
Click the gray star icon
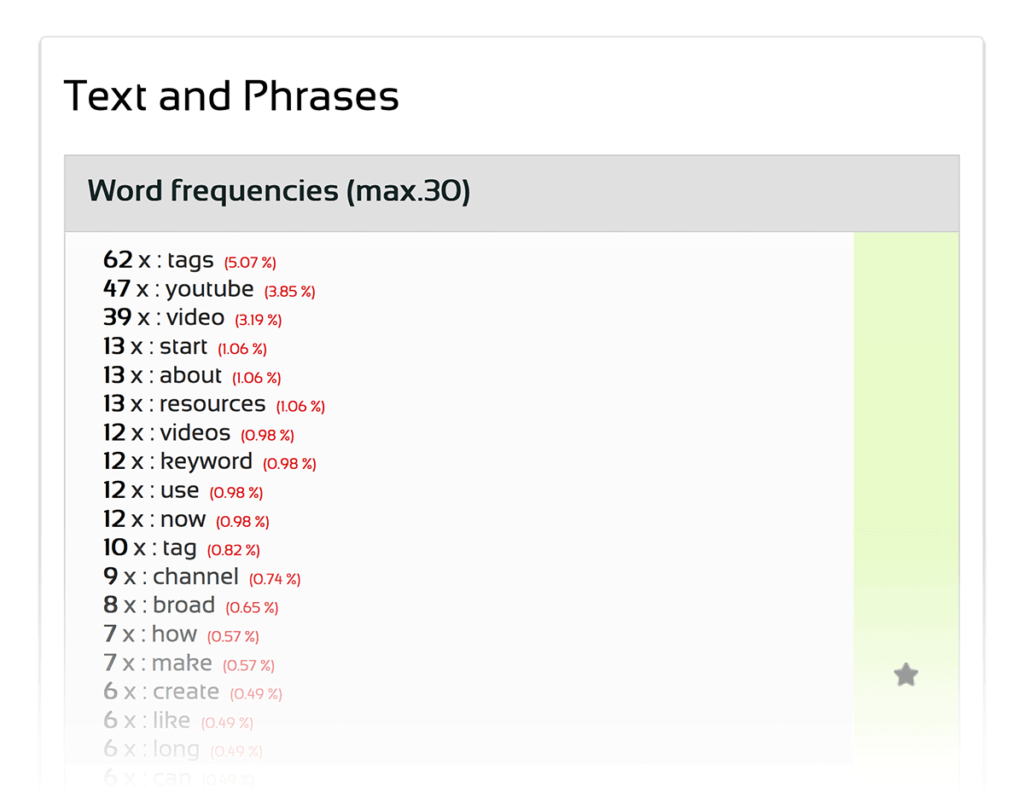coord(905,675)
